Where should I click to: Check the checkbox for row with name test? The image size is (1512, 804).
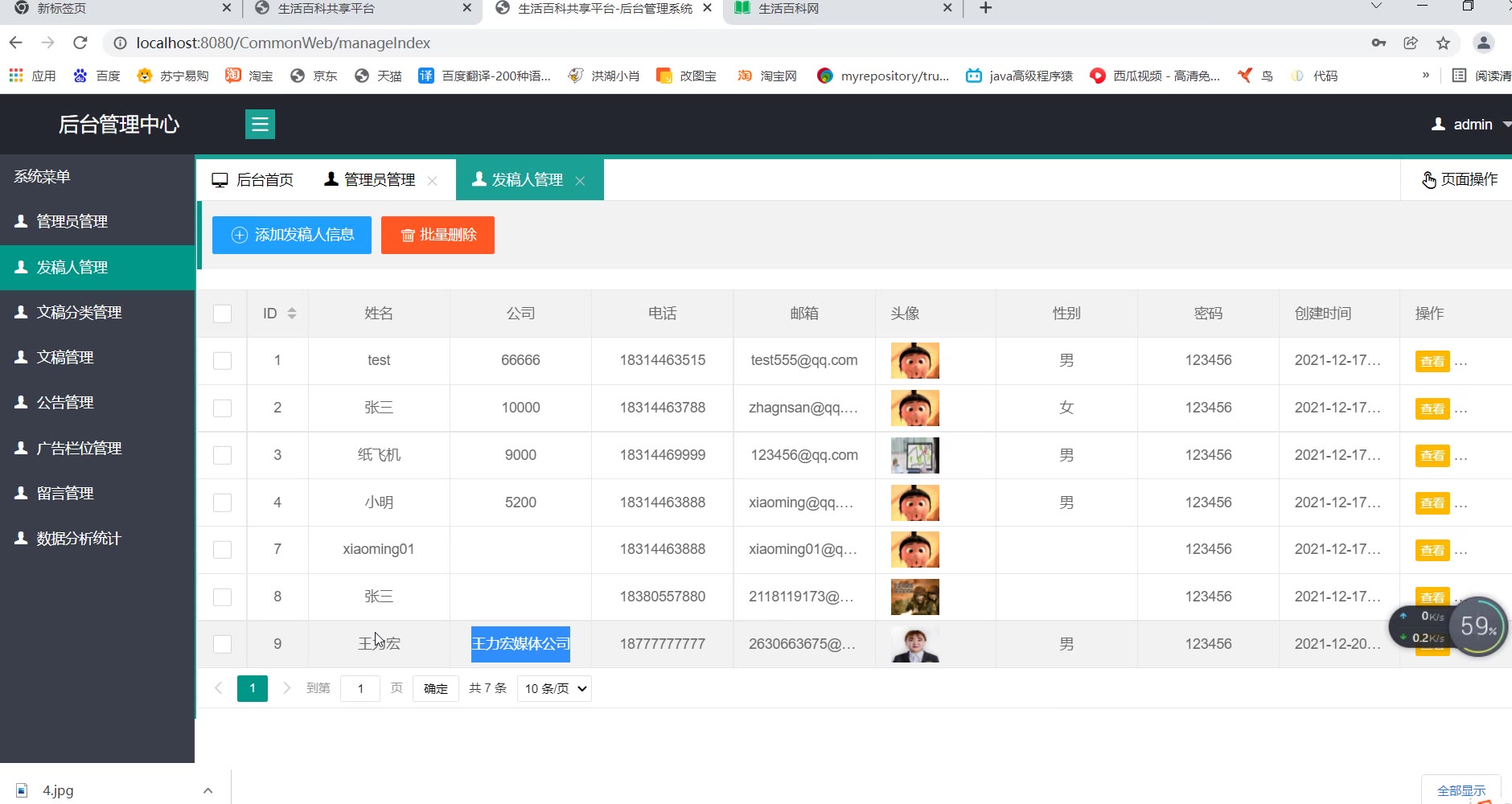coord(222,361)
